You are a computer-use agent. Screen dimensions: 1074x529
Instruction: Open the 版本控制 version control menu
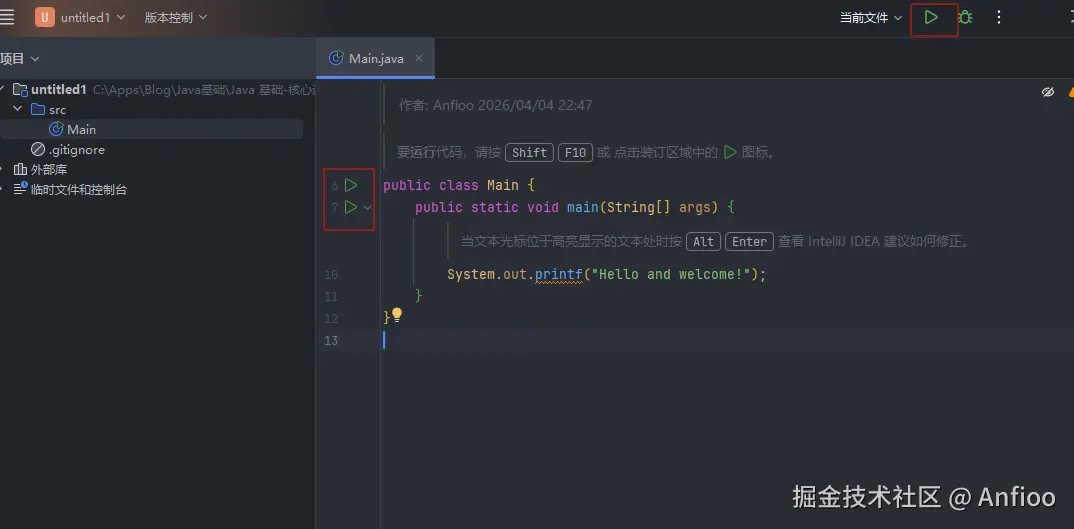tap(175, 17)
